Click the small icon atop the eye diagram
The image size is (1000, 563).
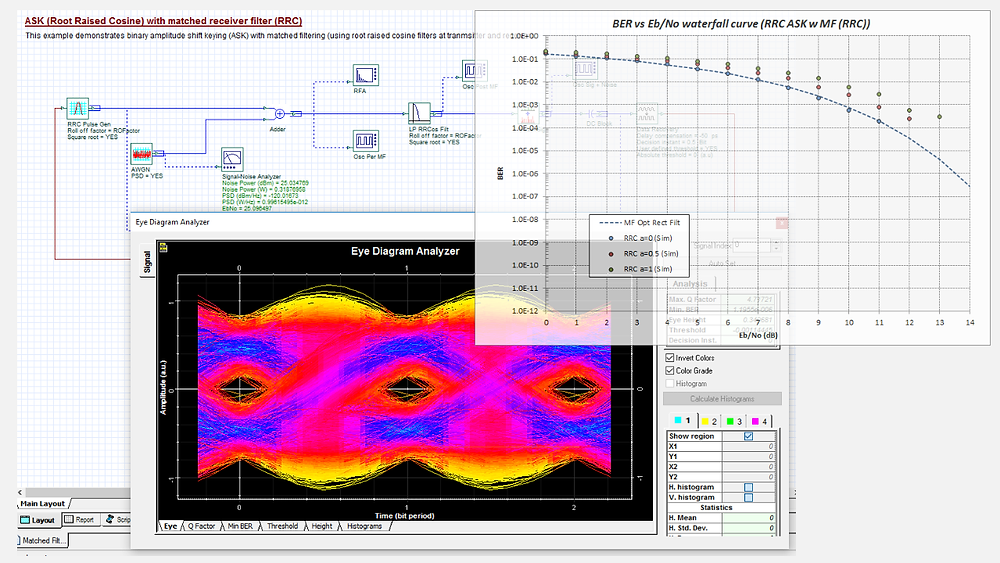click(x=163, y=247)
